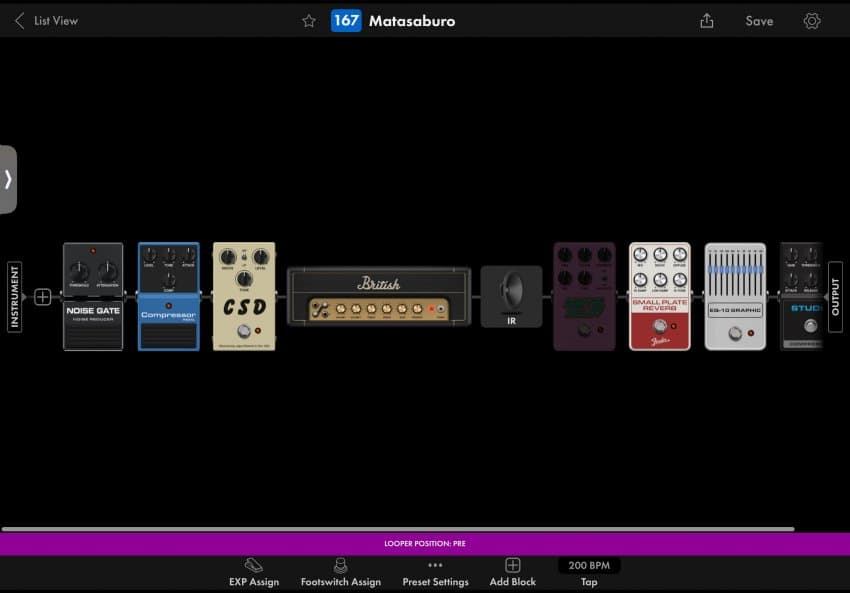Favorite the preset with the star icon
Screen dimensions: 850x593
click(x=309, y=21)
